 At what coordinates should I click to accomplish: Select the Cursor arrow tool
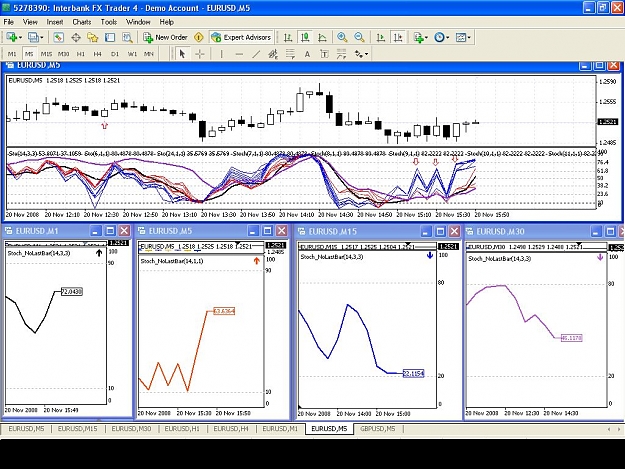tap(182, 54)
